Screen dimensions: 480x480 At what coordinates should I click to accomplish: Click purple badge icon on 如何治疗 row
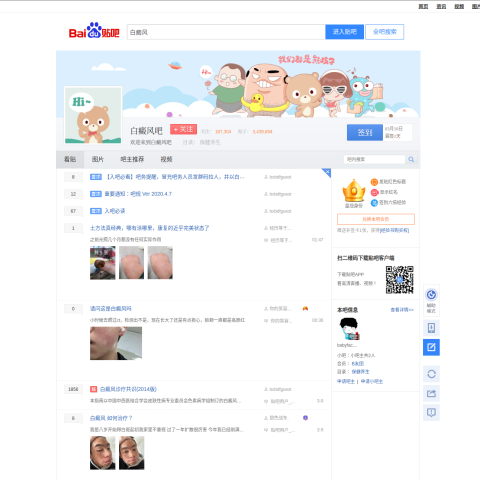[305, 418]
